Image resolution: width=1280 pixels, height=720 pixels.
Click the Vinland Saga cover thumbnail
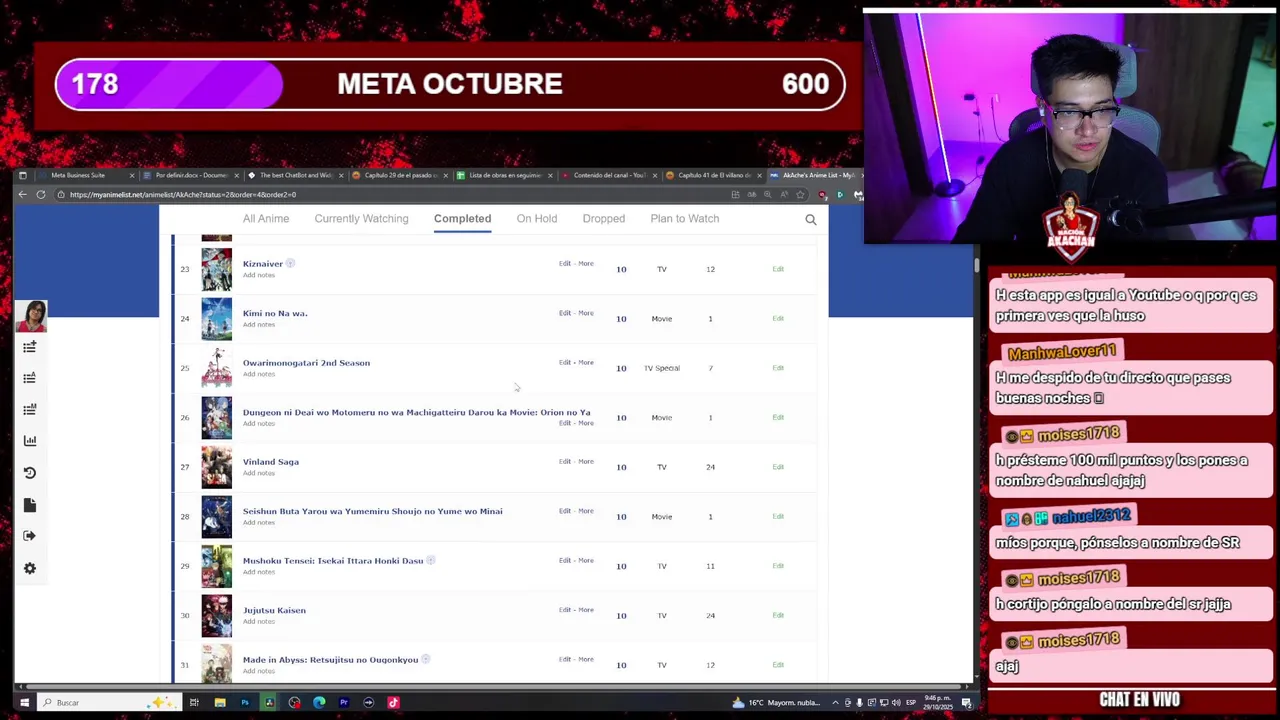(x=216, y=467)
